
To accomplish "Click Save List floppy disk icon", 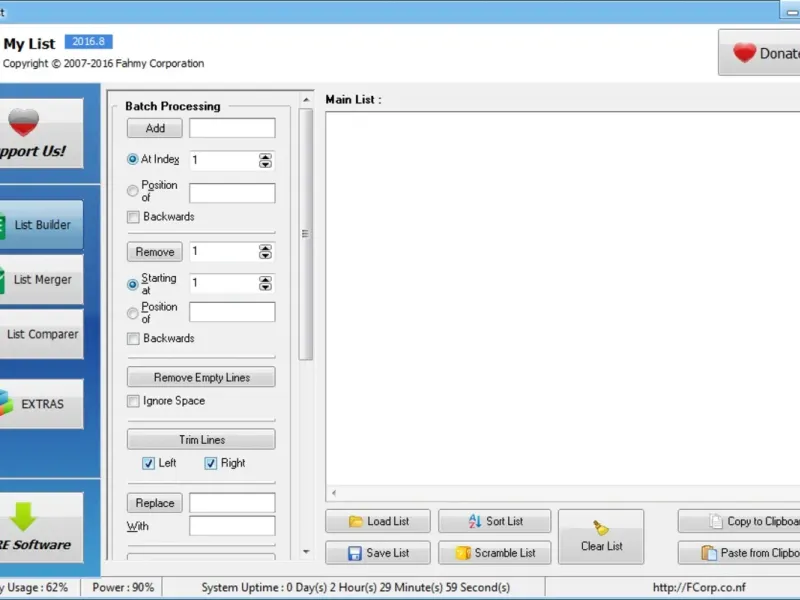I will click(x=355, y=553).
